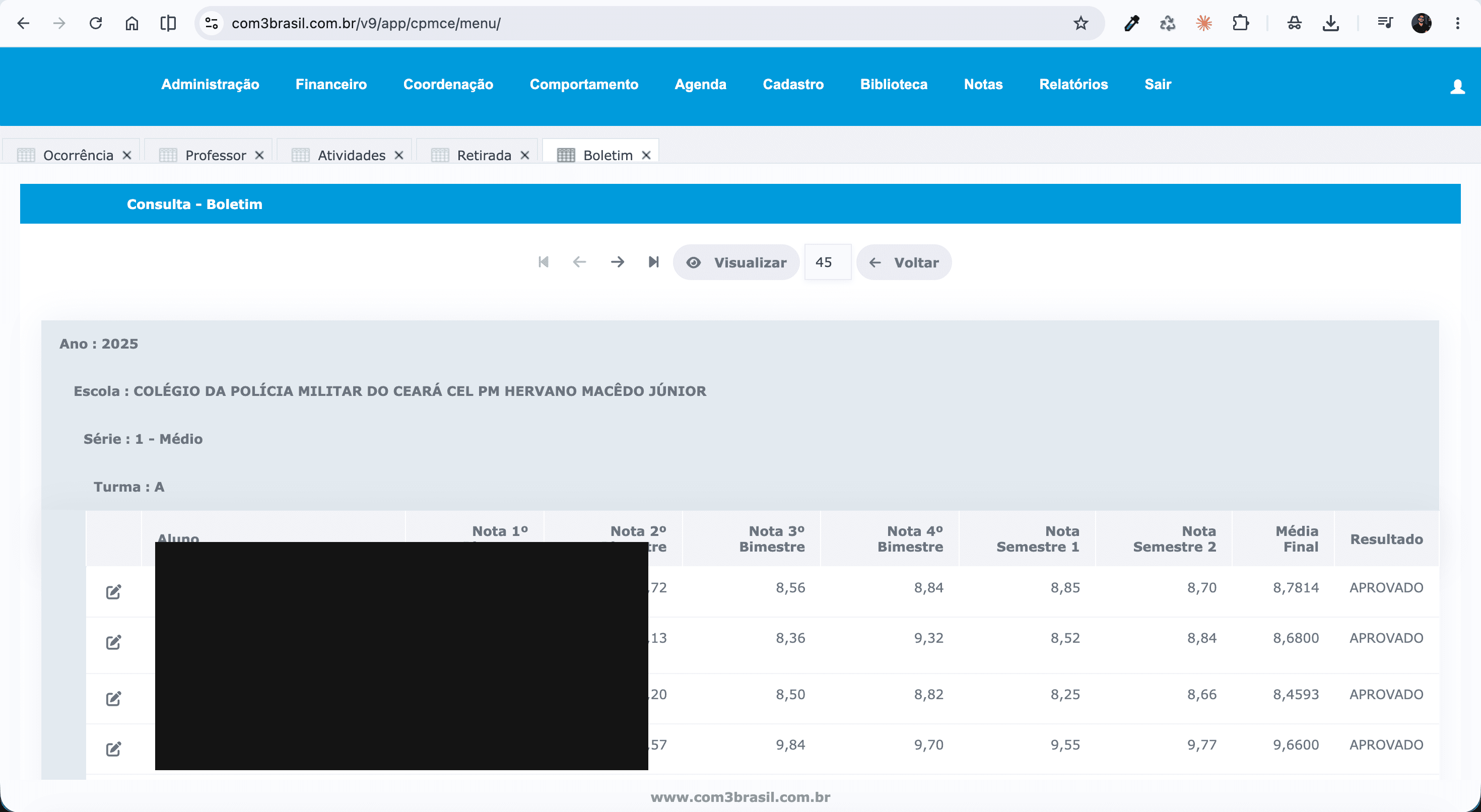The height and width of the screenshot is (812, 1481).
Task: Go to the next record arrow
Action: [617, 262]
